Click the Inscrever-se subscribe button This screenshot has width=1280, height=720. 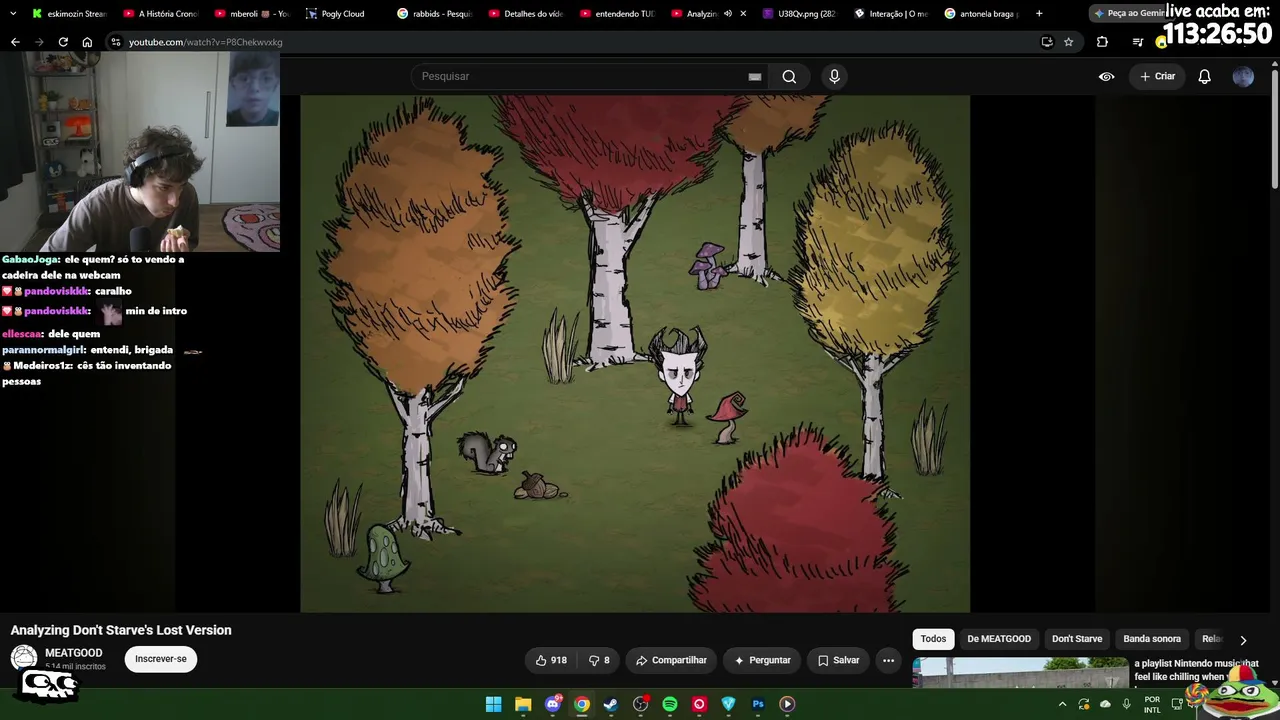pyautogui.click(x=161, y=659)
